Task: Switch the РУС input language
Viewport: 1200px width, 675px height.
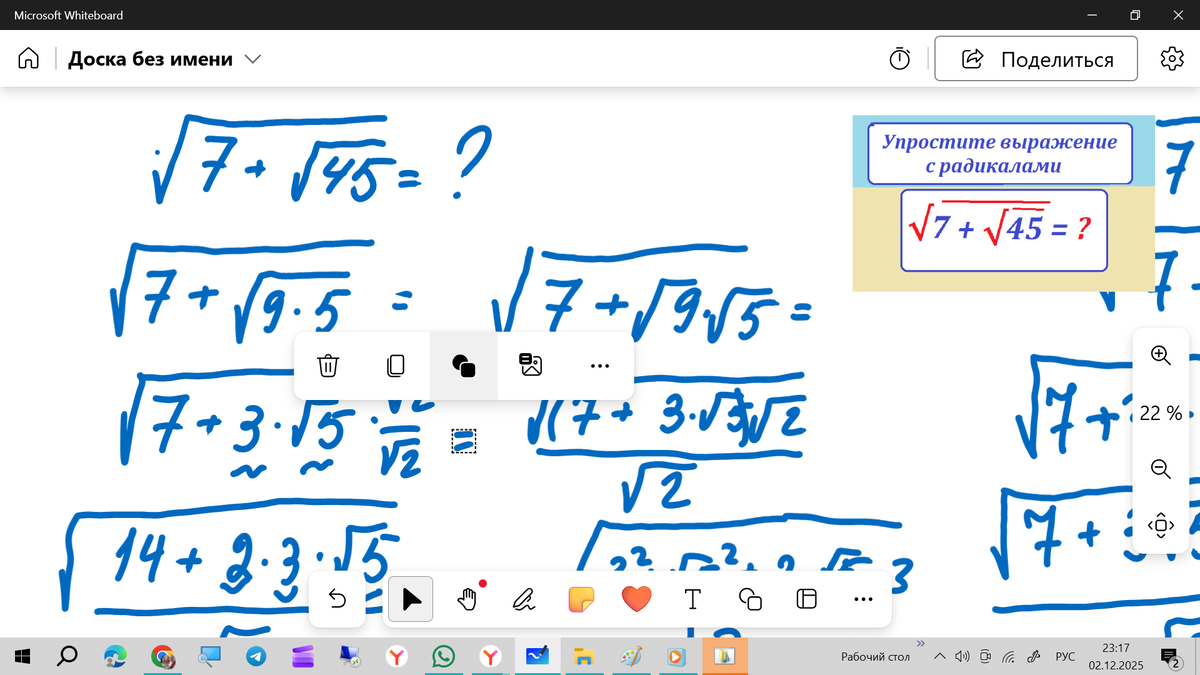Action: click(1066, 657)
